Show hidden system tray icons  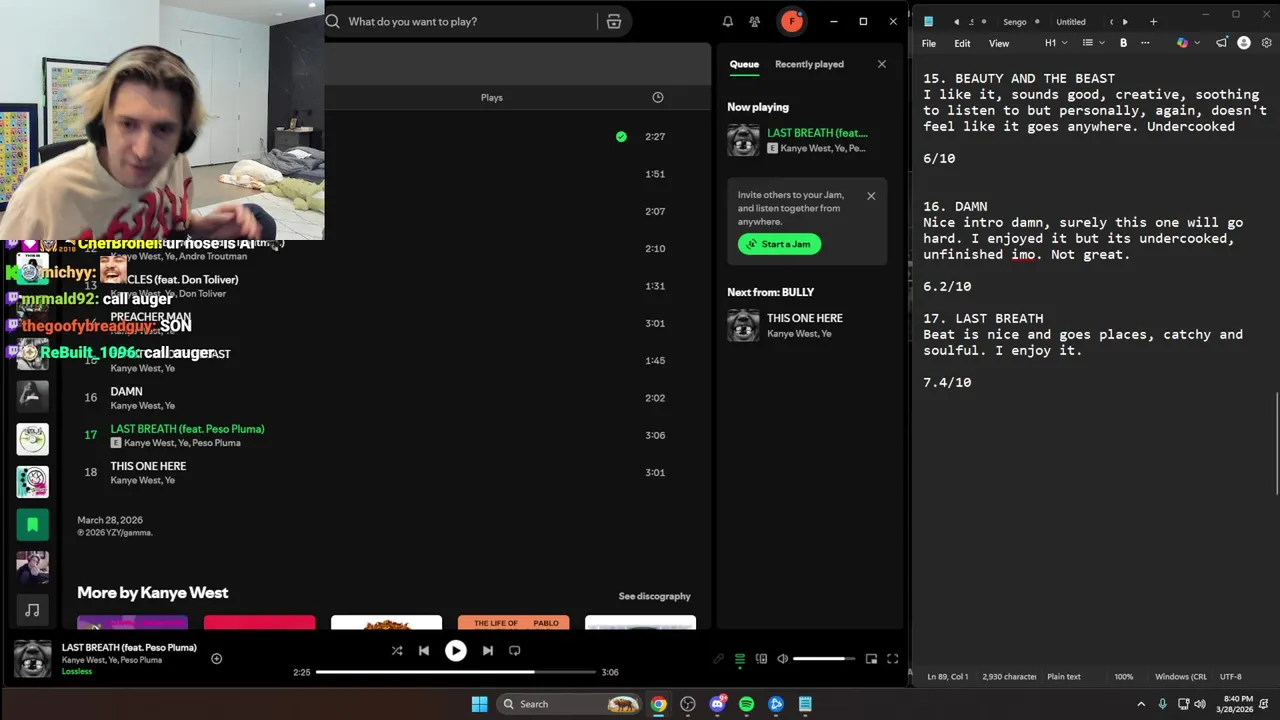pos(1140,704)
